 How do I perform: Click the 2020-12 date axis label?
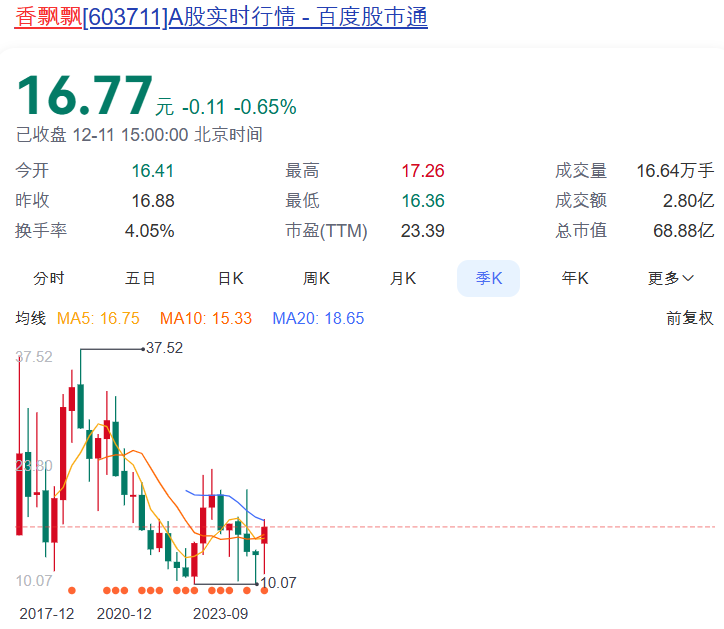[124, 614]
